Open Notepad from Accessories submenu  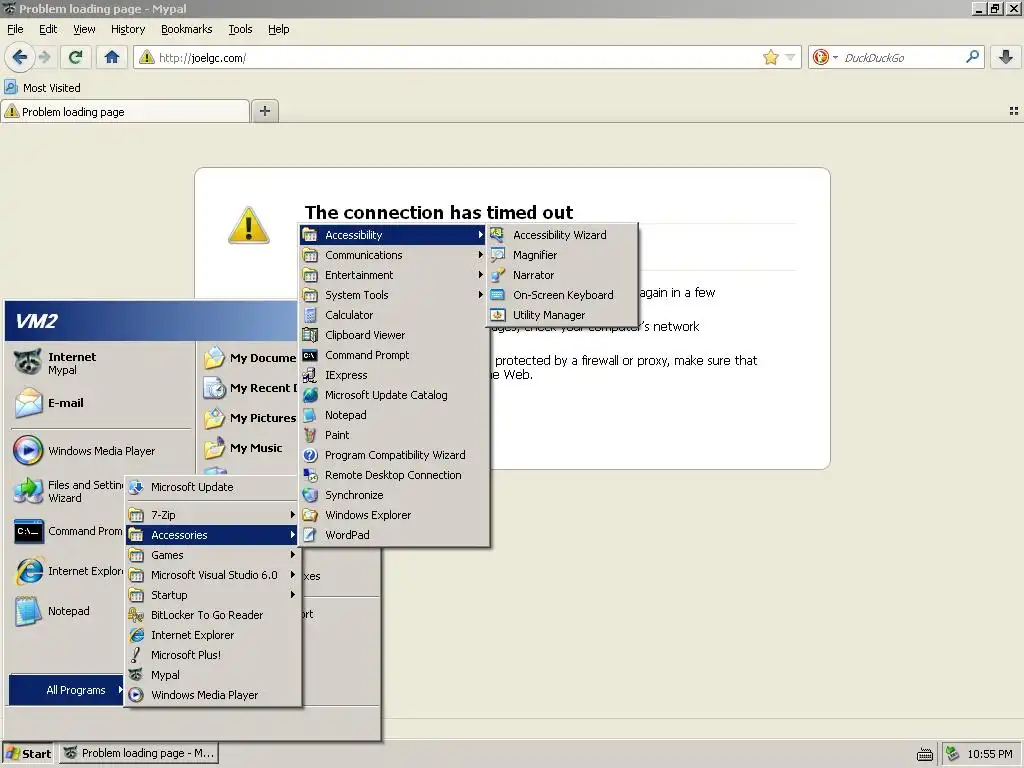(394, 415)
